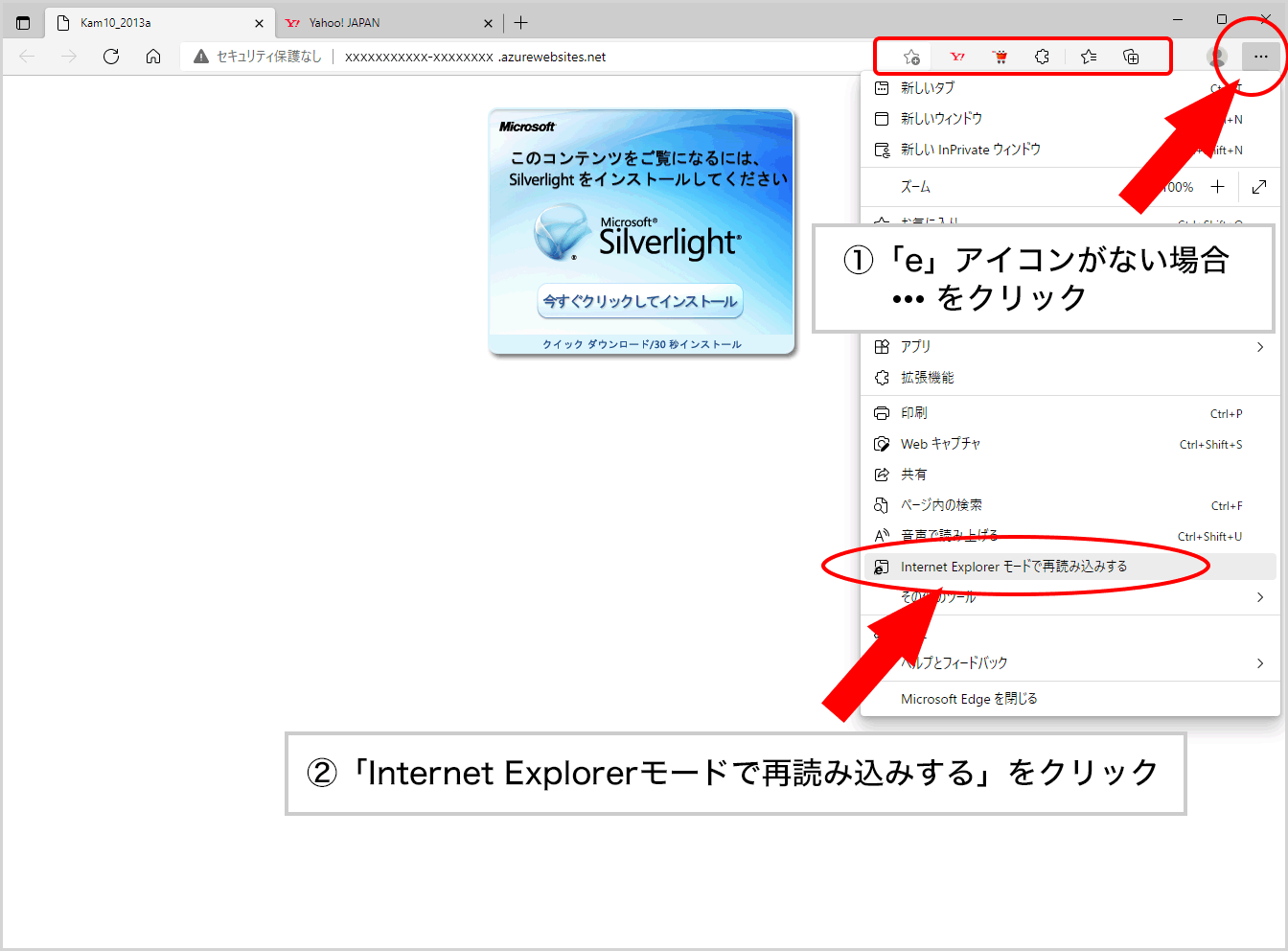Viewport: 1288px width, 951px height.
Task: Expand the その他のツール submenu arrow
Action: 1259,597
